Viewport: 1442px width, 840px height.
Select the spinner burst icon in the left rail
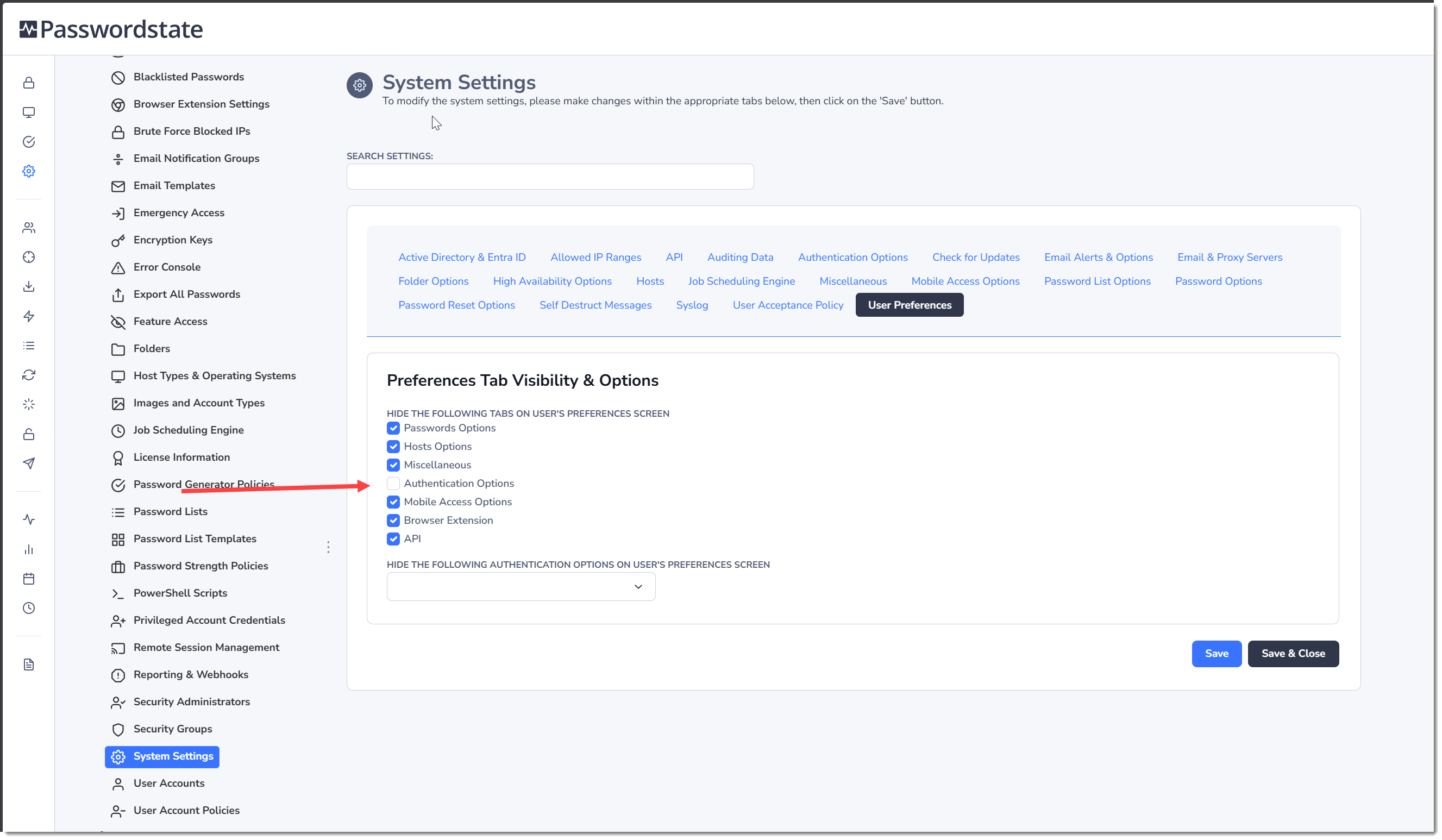coord(29,405)
